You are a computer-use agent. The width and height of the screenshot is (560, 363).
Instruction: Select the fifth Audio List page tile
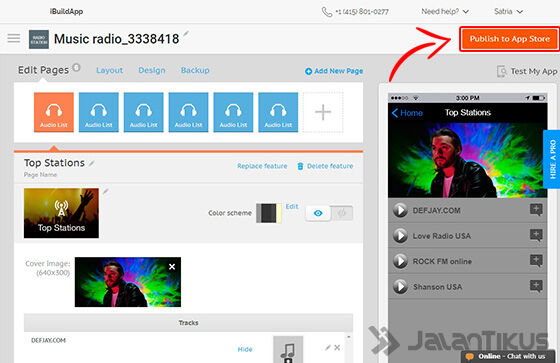click(x=233, y=112)
